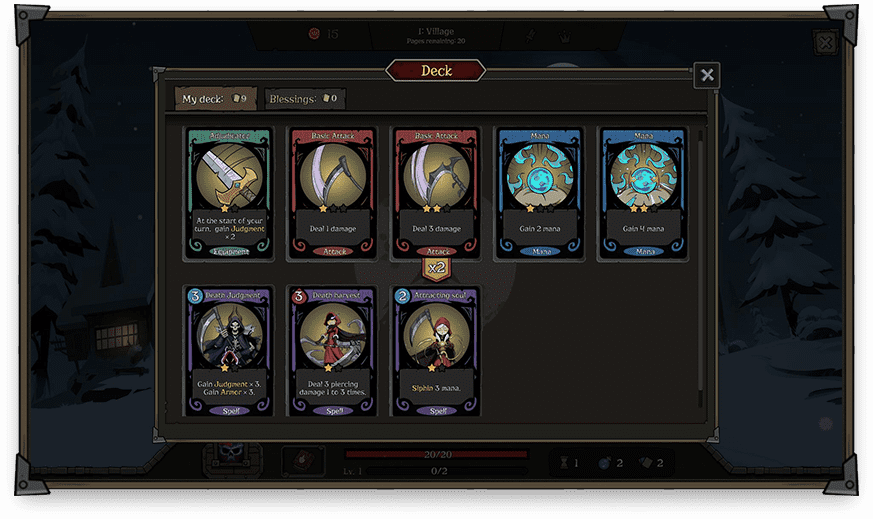Image resolution: width=873 pixels, height=519 pixels.
Task: Click the hourglass turn counter icon
Action: pyautogui.click(x=564, y=463)
